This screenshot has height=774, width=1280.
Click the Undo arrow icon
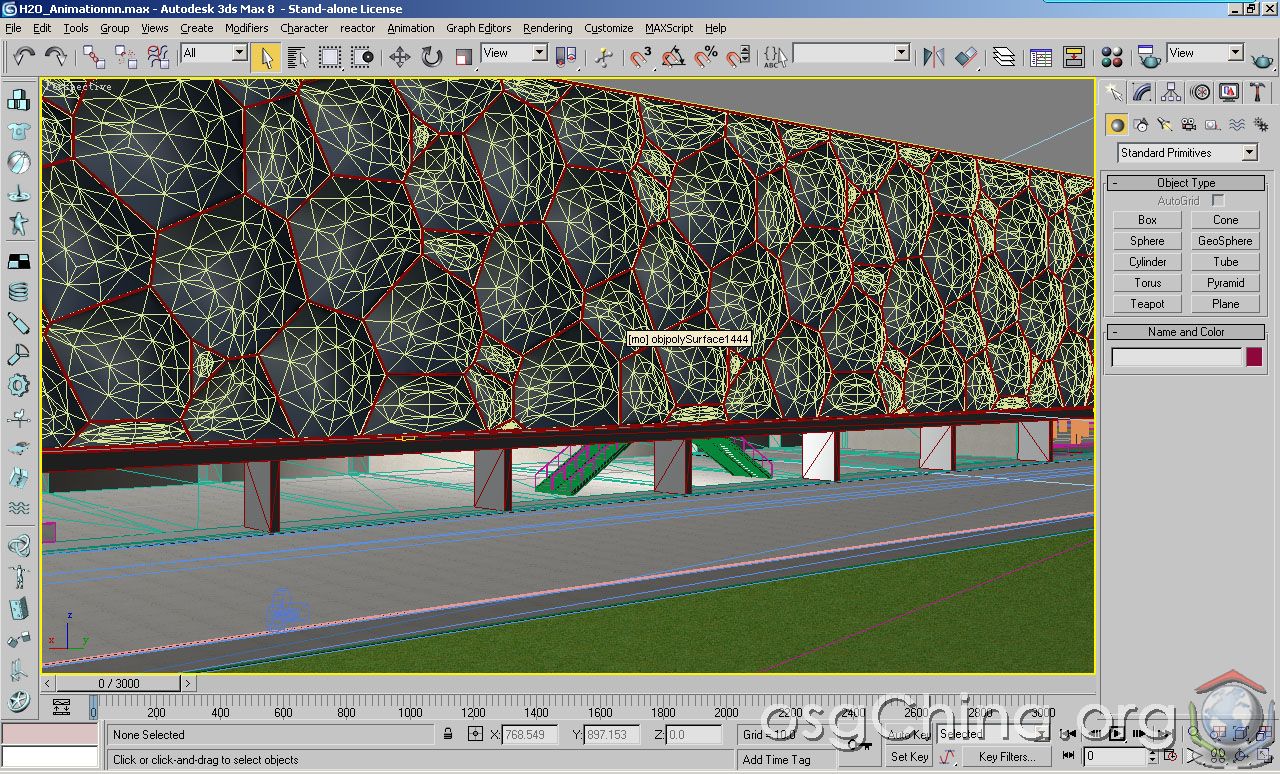[x=24, y=56]
